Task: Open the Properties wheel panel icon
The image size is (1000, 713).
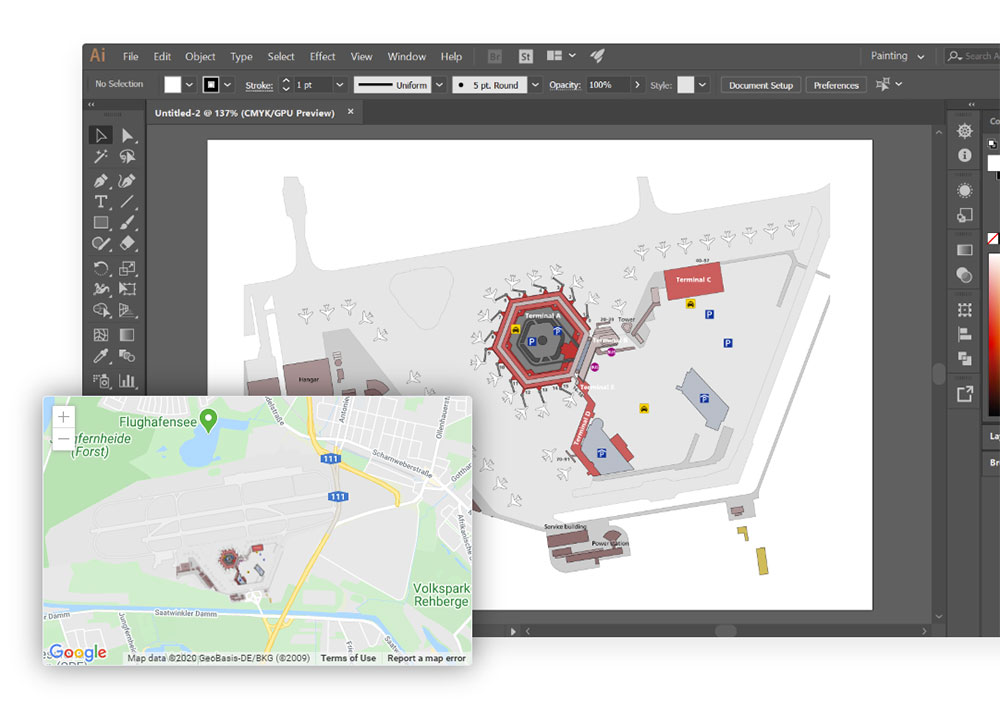Action: pos(964,131)
